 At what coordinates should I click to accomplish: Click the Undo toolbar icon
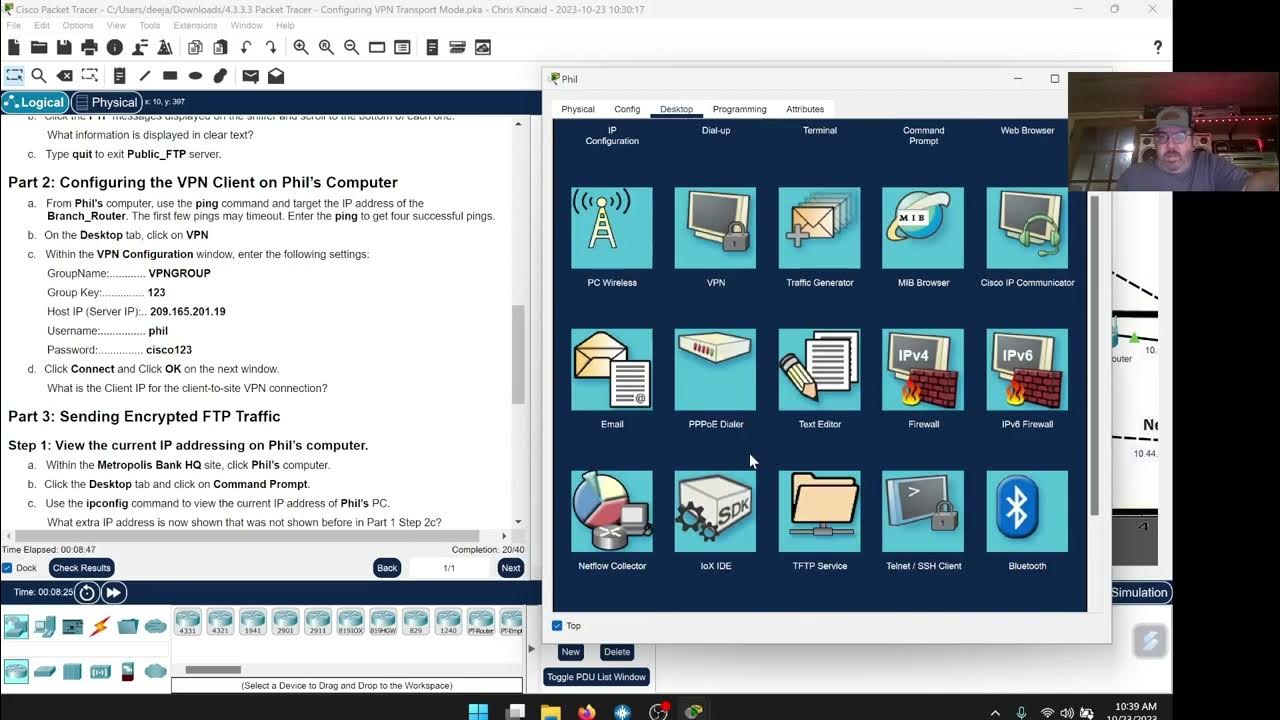(246, 47)
